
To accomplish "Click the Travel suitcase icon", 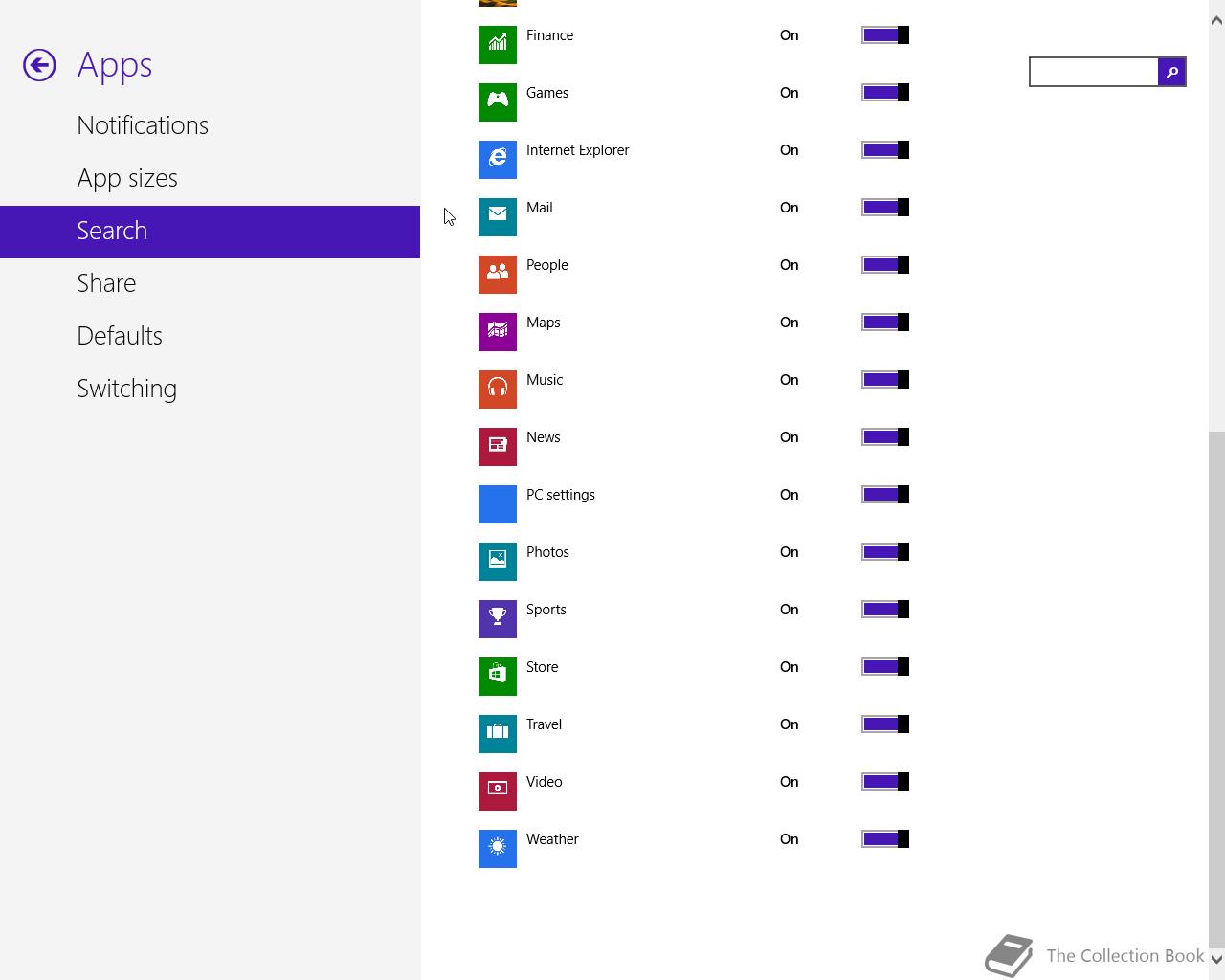I will (x=498, y=734).
